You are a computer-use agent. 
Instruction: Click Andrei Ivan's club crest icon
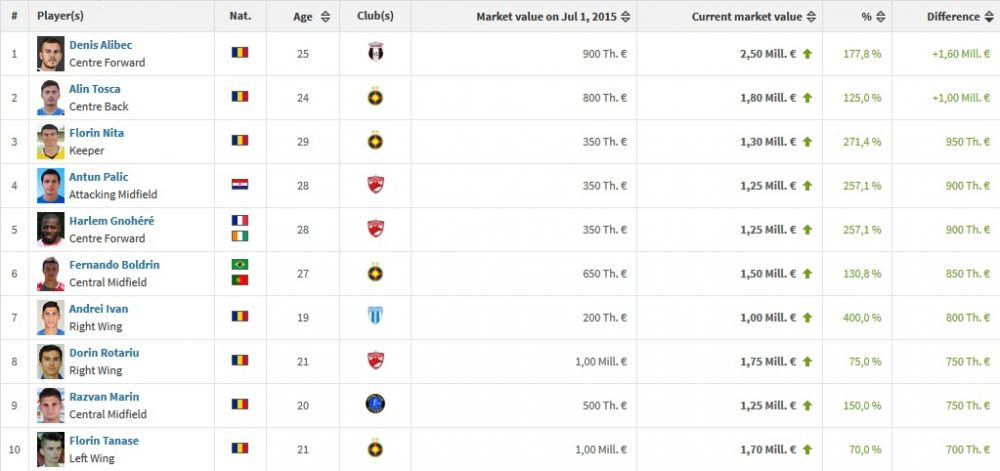tap(375, 316)
